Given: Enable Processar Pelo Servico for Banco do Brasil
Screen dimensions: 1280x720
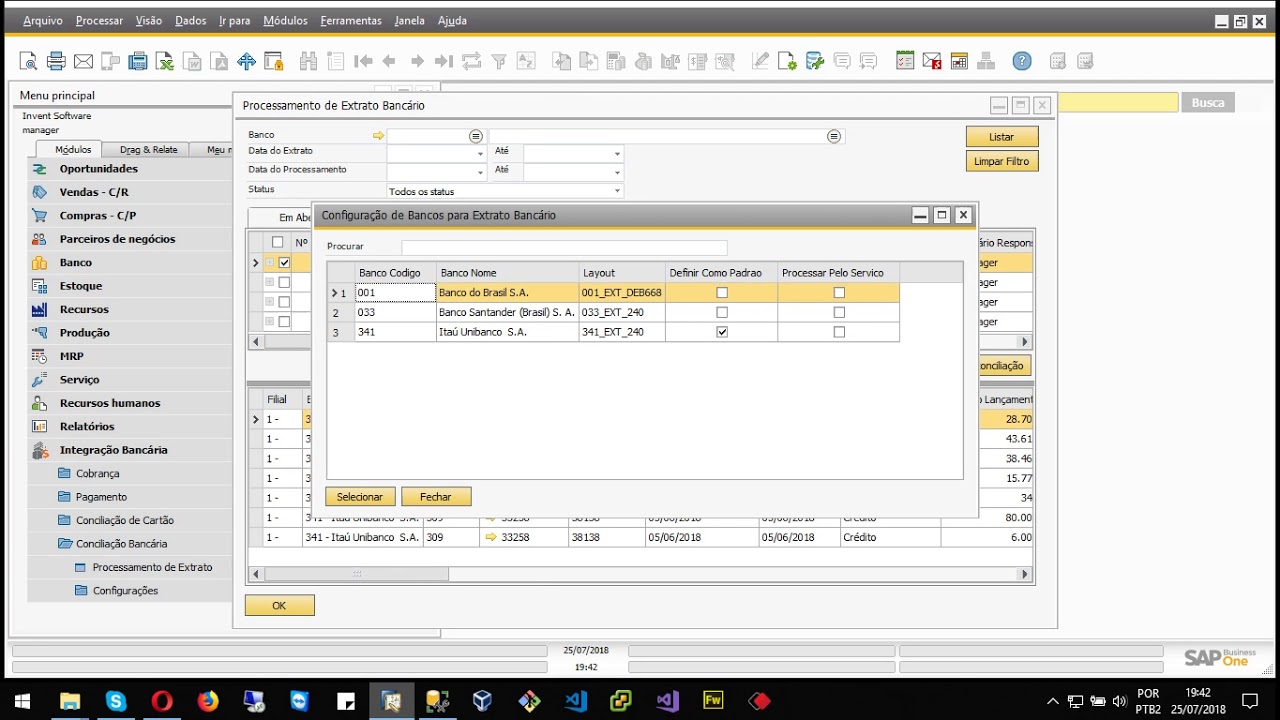Looking at the screenshot, I should click(839, 293).
